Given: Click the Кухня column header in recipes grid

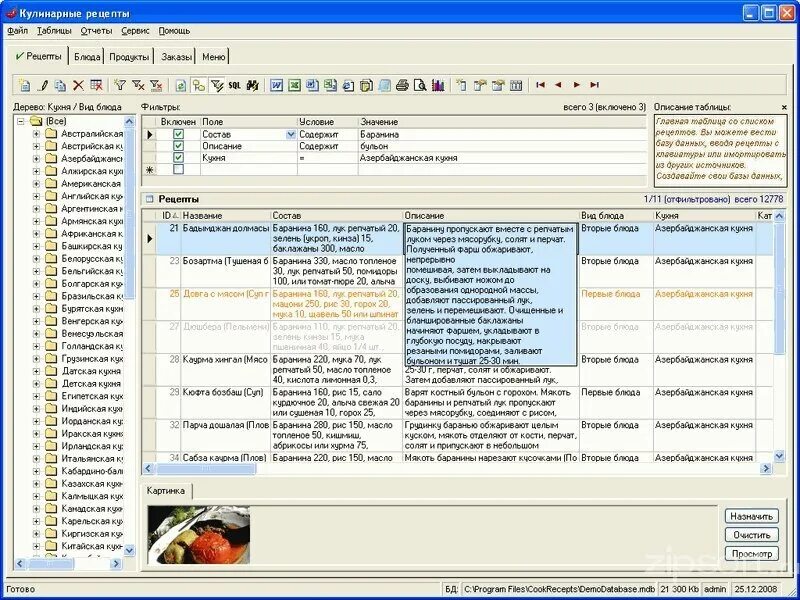Looking at the screenshot, I should click(703, 216).
